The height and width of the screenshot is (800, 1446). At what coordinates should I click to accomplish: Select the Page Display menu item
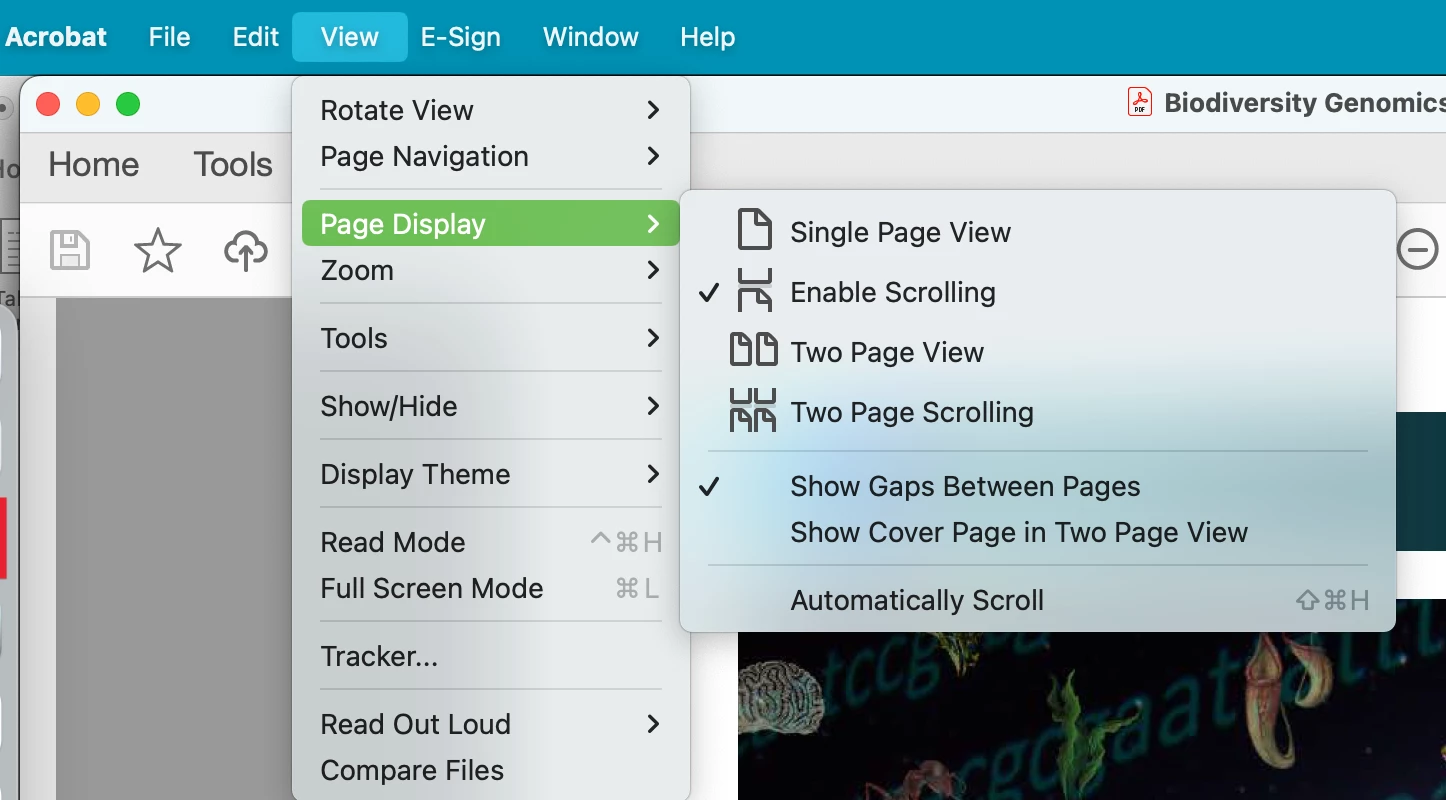[x=490, y=224]
